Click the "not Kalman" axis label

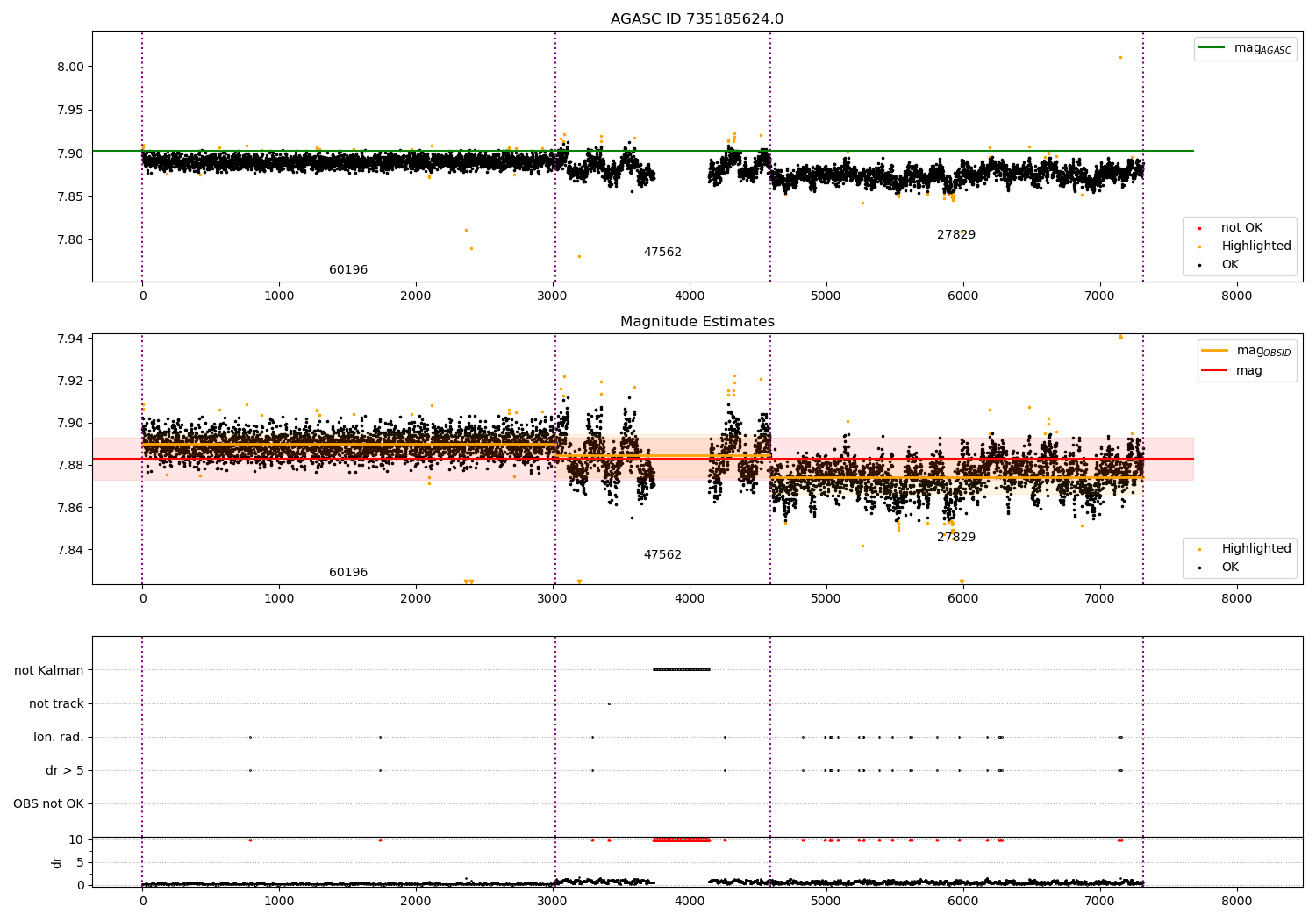click(49, 671)
